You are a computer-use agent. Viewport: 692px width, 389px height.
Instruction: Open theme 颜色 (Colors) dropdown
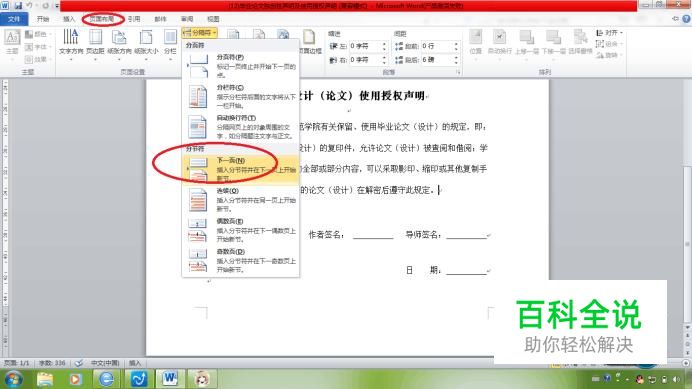(38, 34)
